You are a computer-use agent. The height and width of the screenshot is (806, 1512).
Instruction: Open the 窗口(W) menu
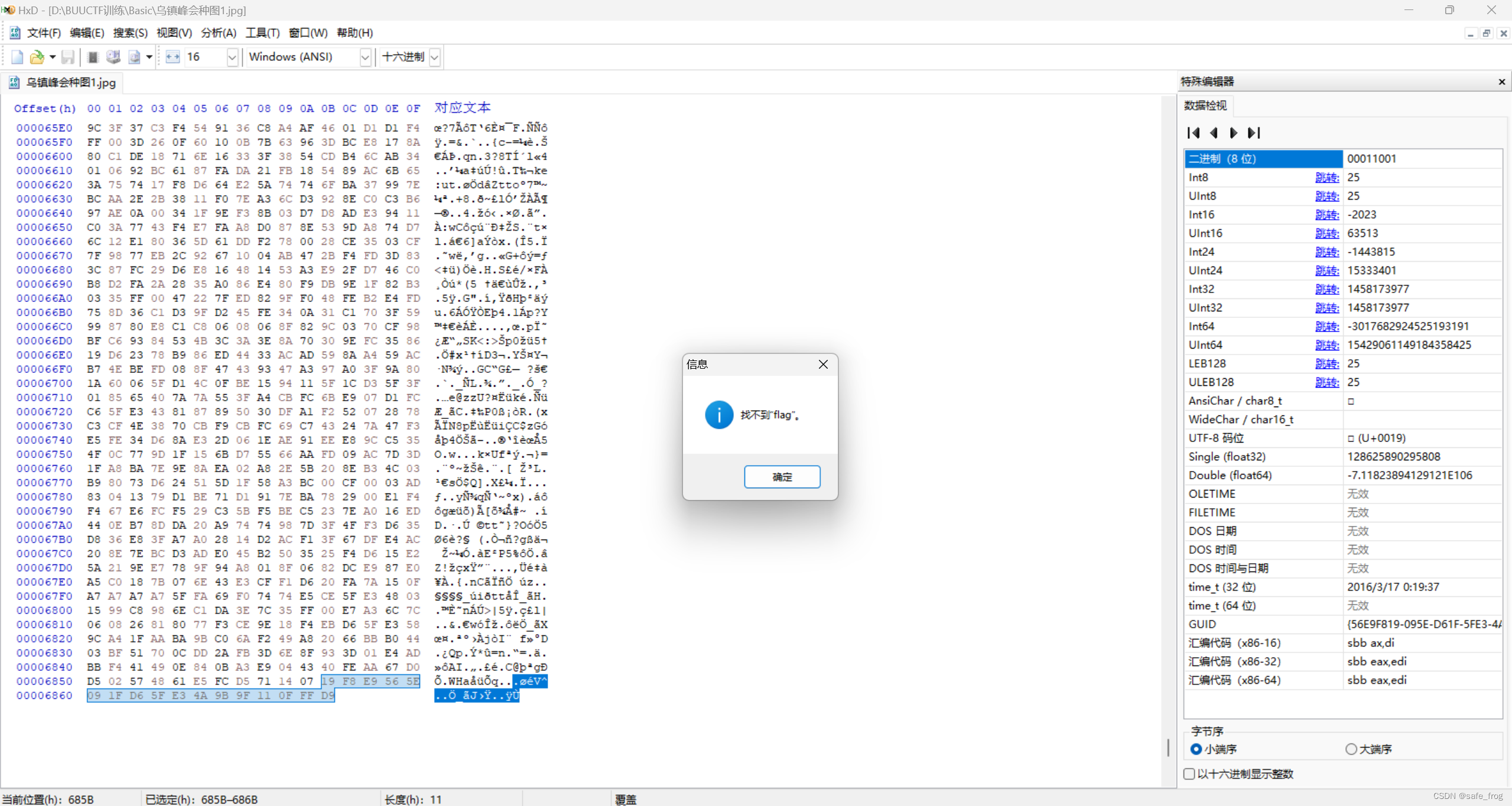(308, 32)
